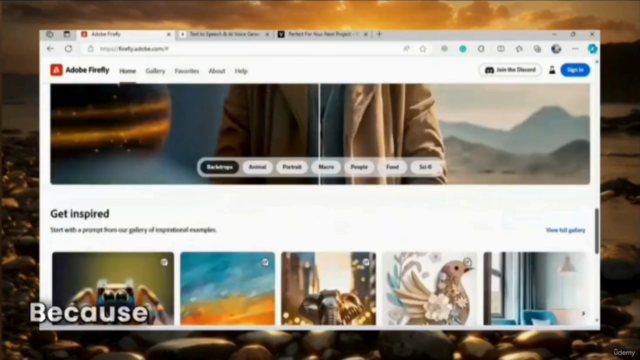
Task: Switch to the Text to Speech browser tab
Action: (225, 34)
